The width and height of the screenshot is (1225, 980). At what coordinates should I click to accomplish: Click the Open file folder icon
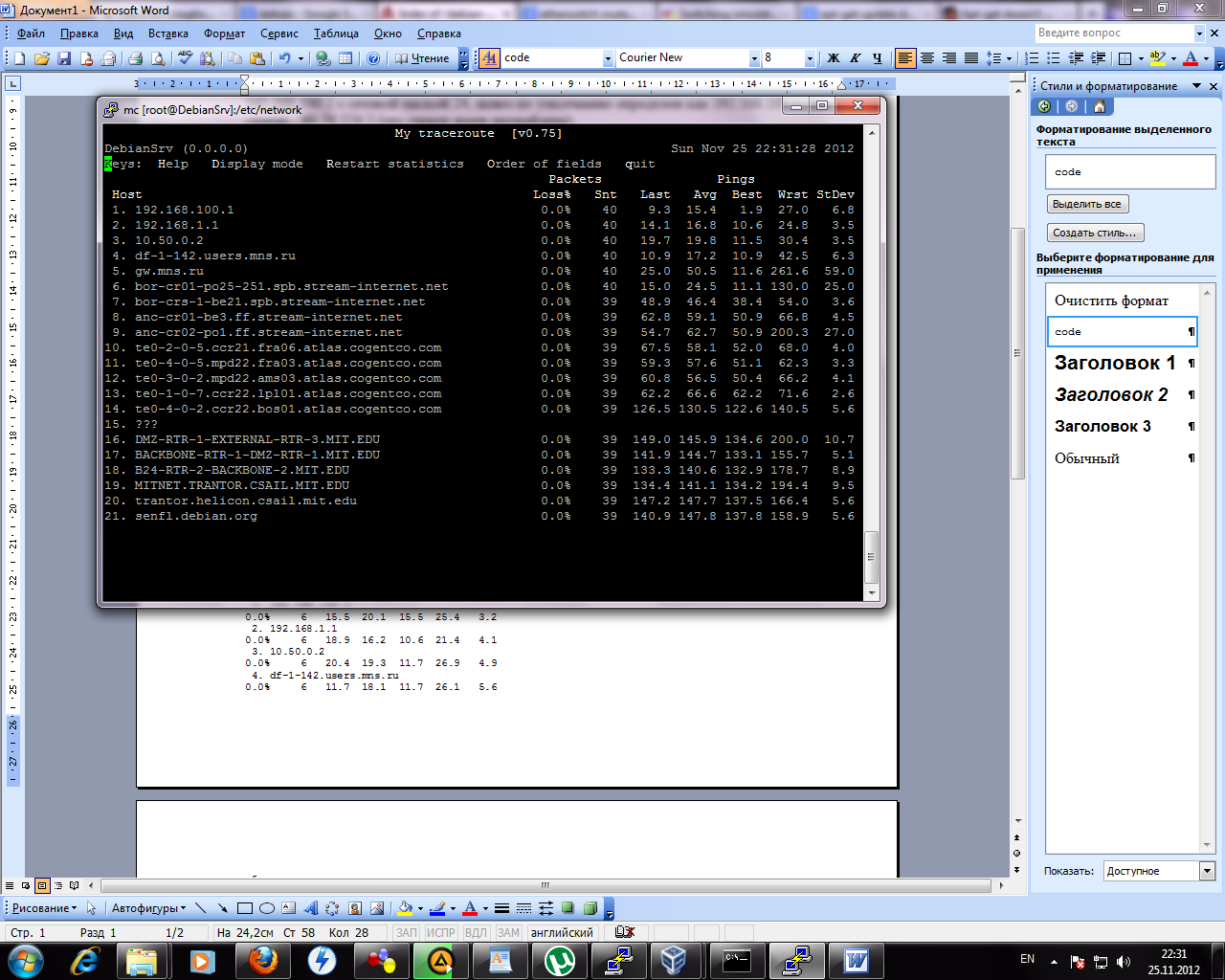click(x=42, y=58)
